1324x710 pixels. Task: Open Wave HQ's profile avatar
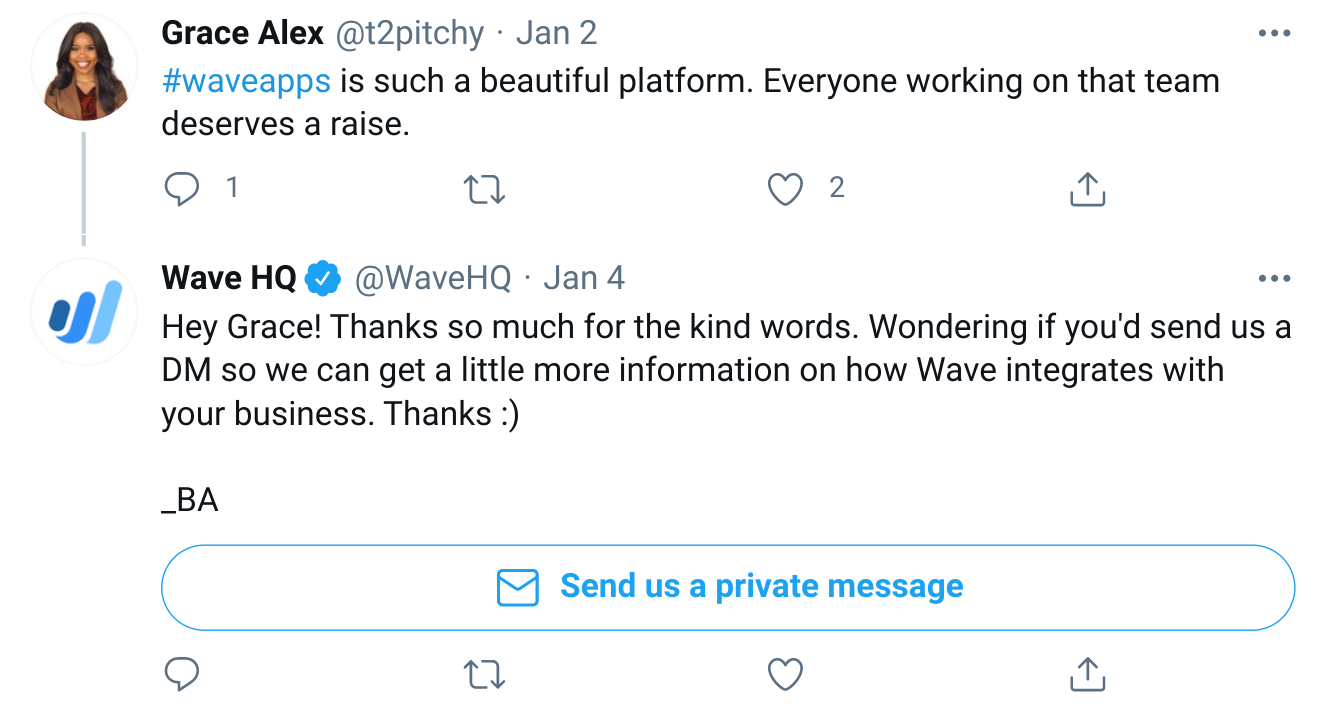coord(84,312)
